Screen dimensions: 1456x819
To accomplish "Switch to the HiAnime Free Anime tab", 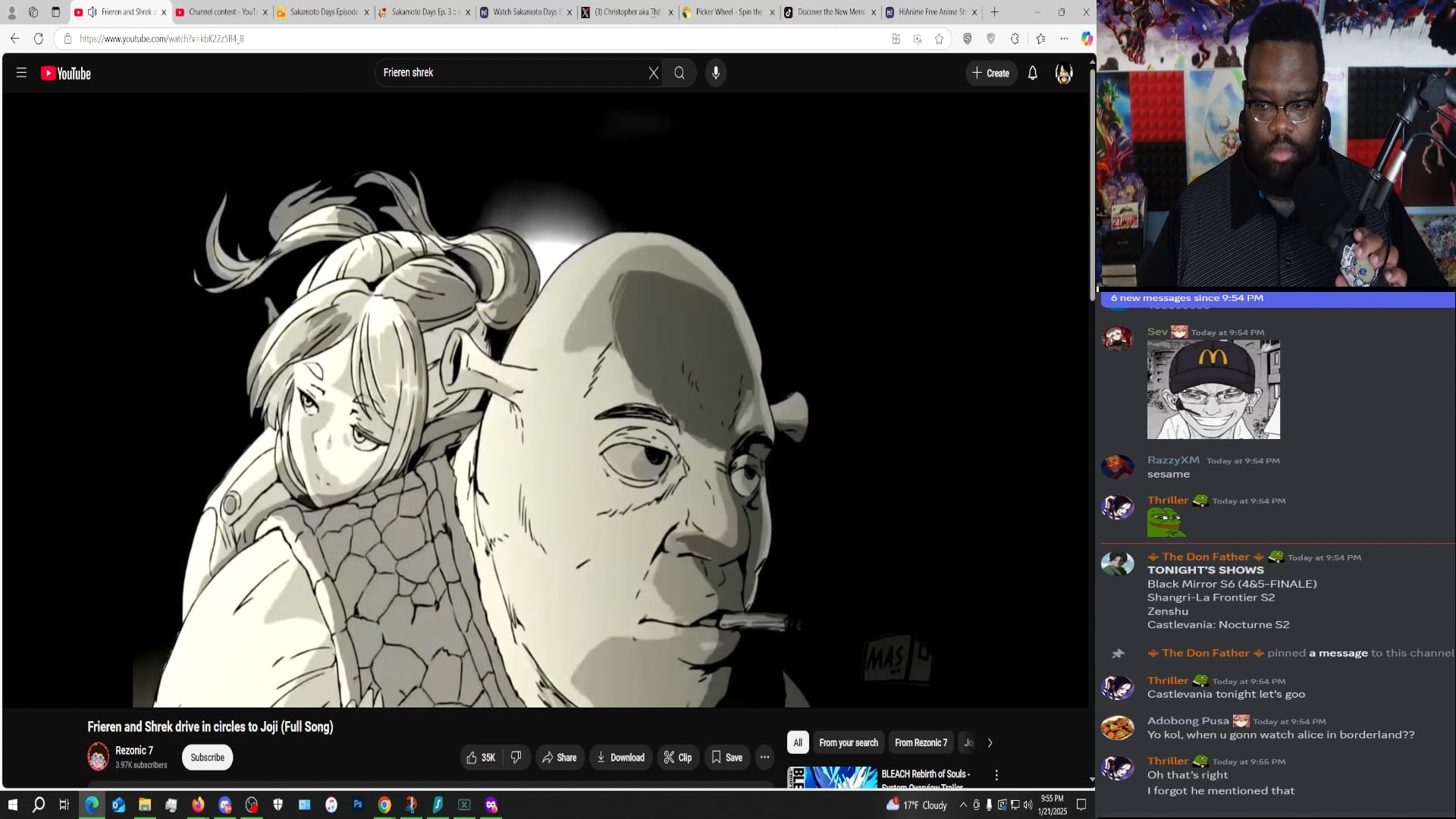I will click(931, 12).
